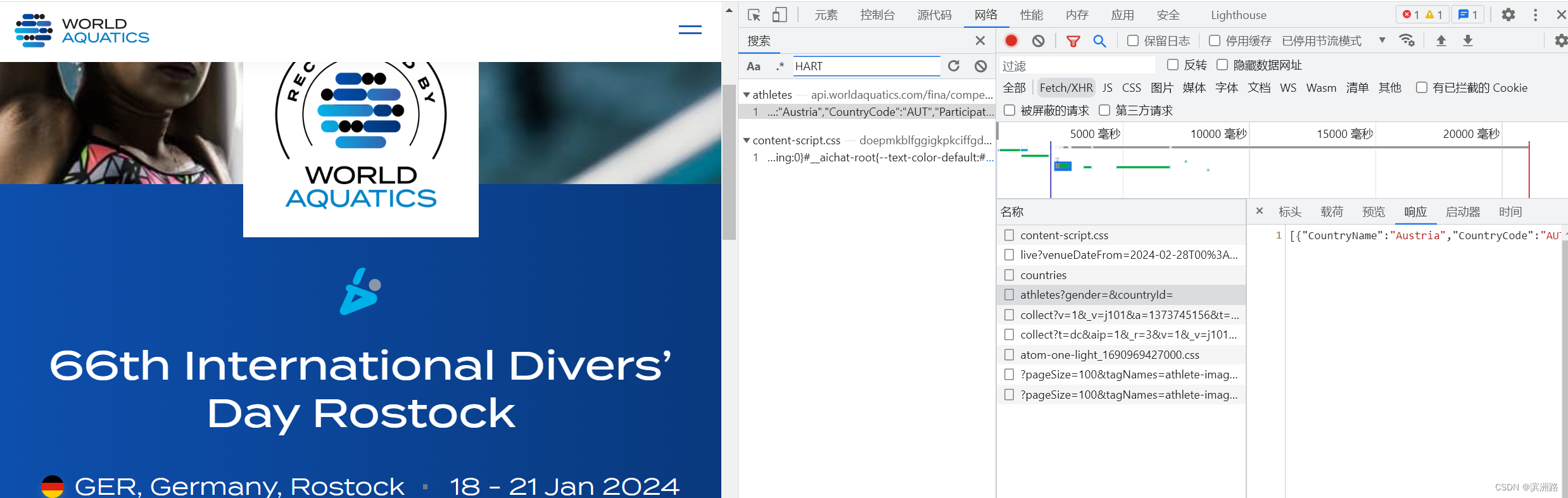Open the 启动器 details tab
This screenshot has width=1568, height=498.
[x=1463, y=212]
